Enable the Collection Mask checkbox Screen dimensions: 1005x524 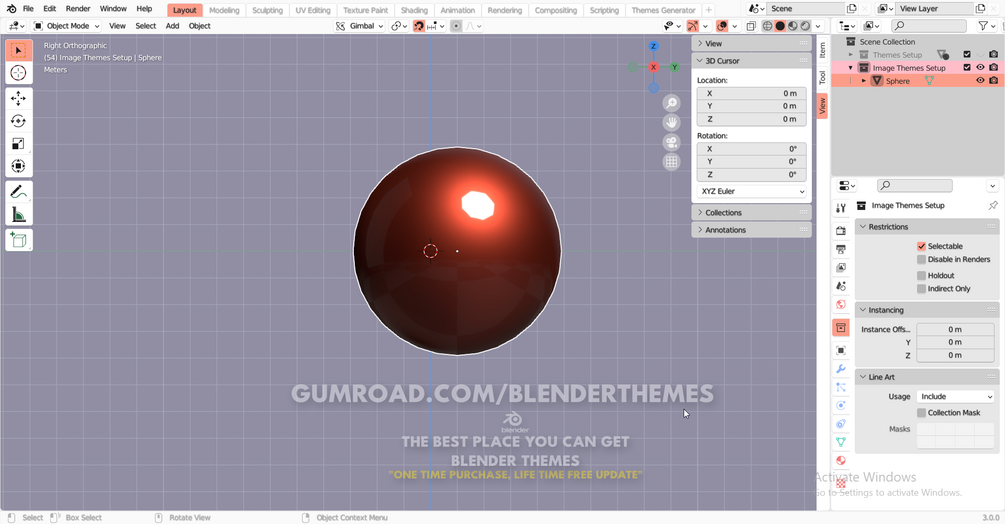(x=921, y=413)
